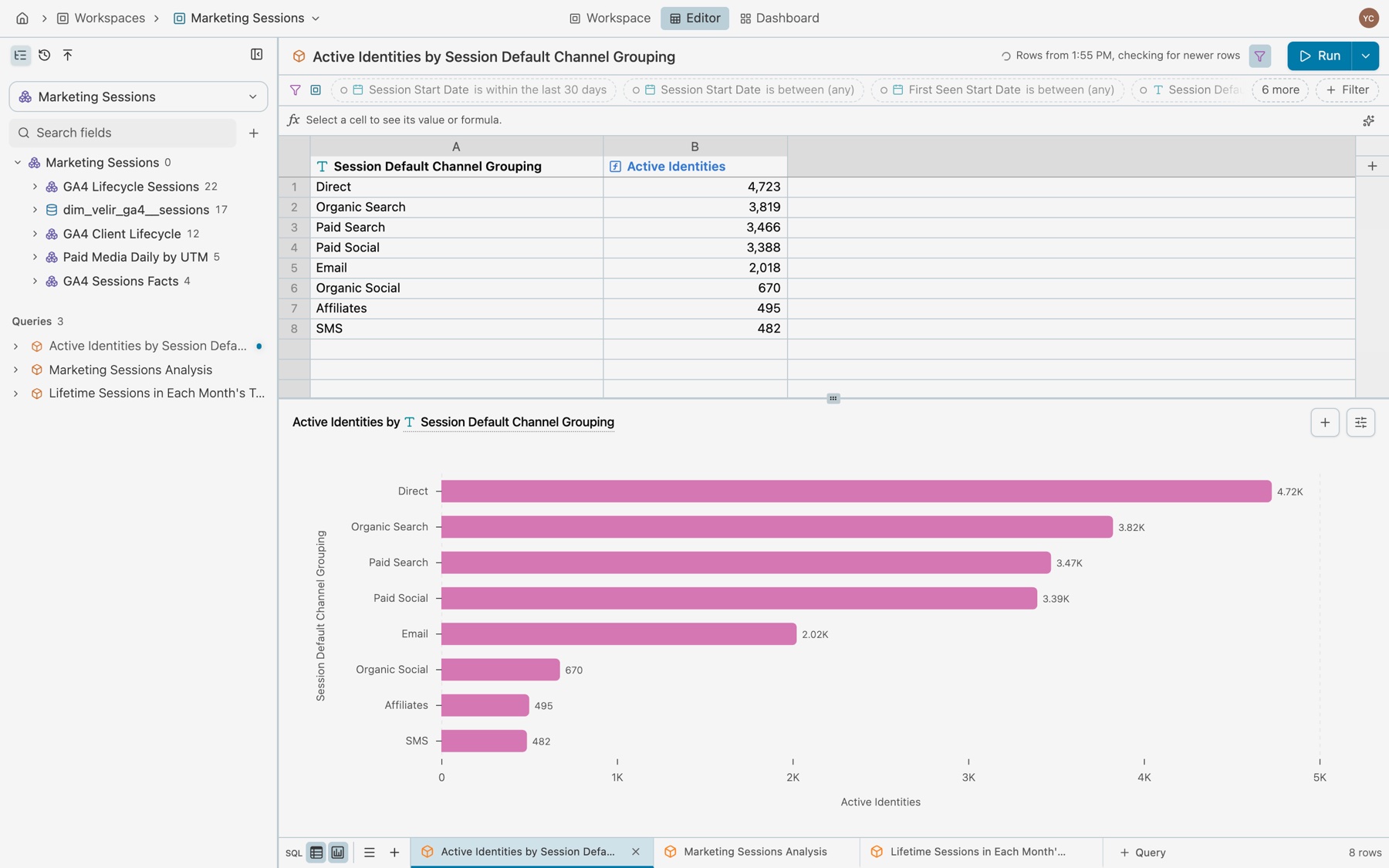Close the Active Identities bottom tab
Viewport: 1389px width, 868px height.
point(636,853)
